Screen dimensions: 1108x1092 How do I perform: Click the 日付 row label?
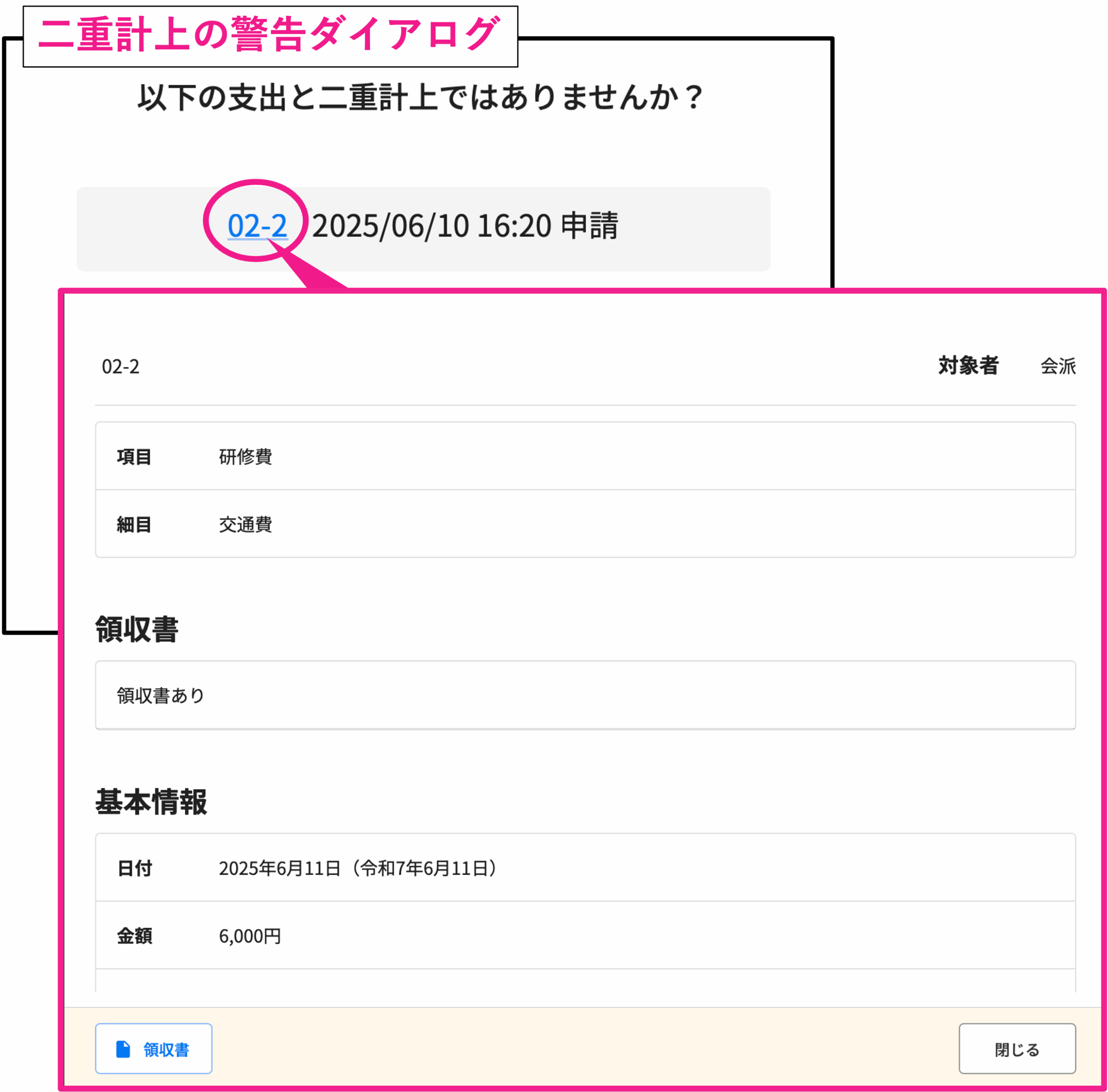[134, 868]
